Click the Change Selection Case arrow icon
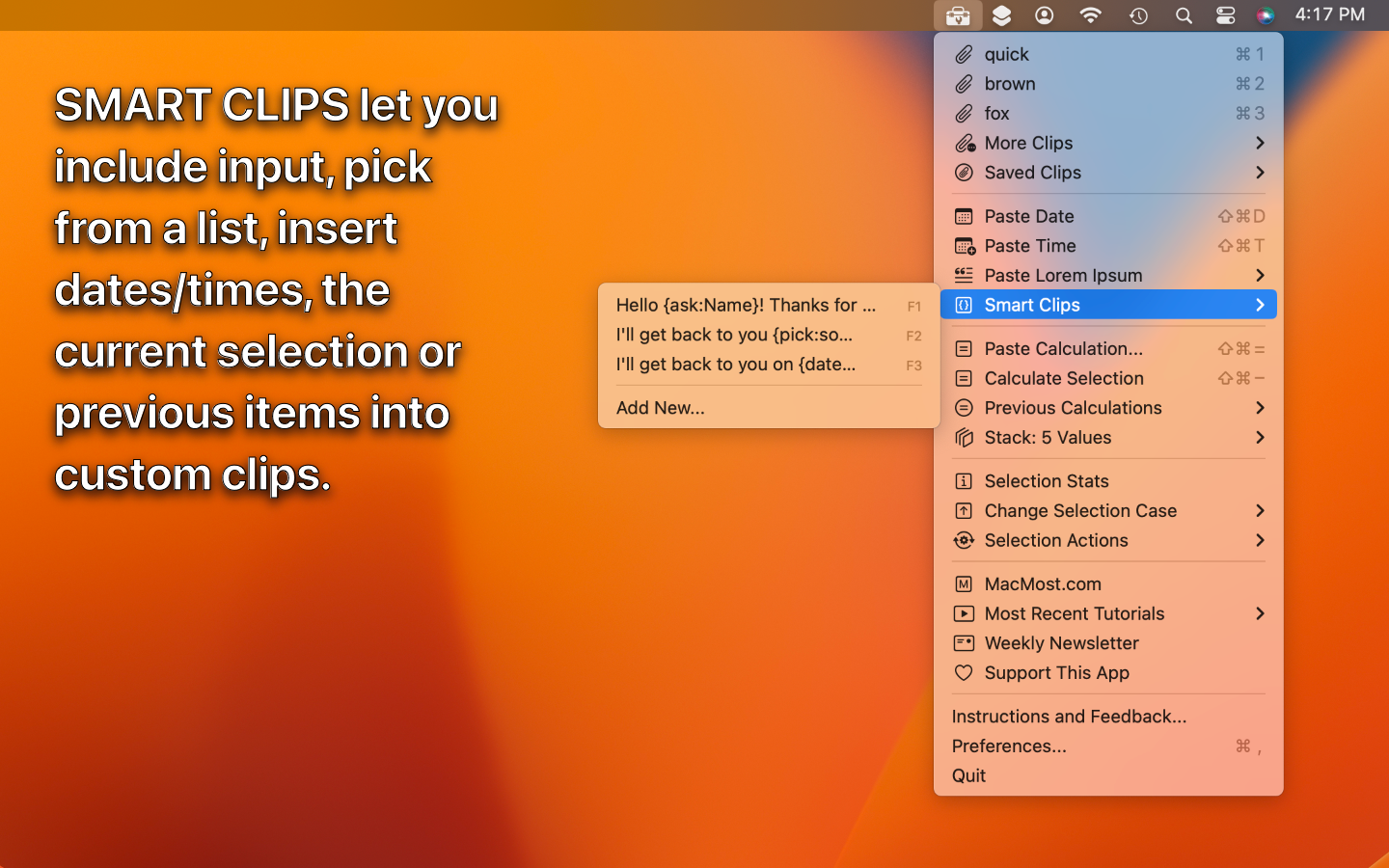Image resolution: width=1389 pixels, height=868 pixels. coord(964,511)
